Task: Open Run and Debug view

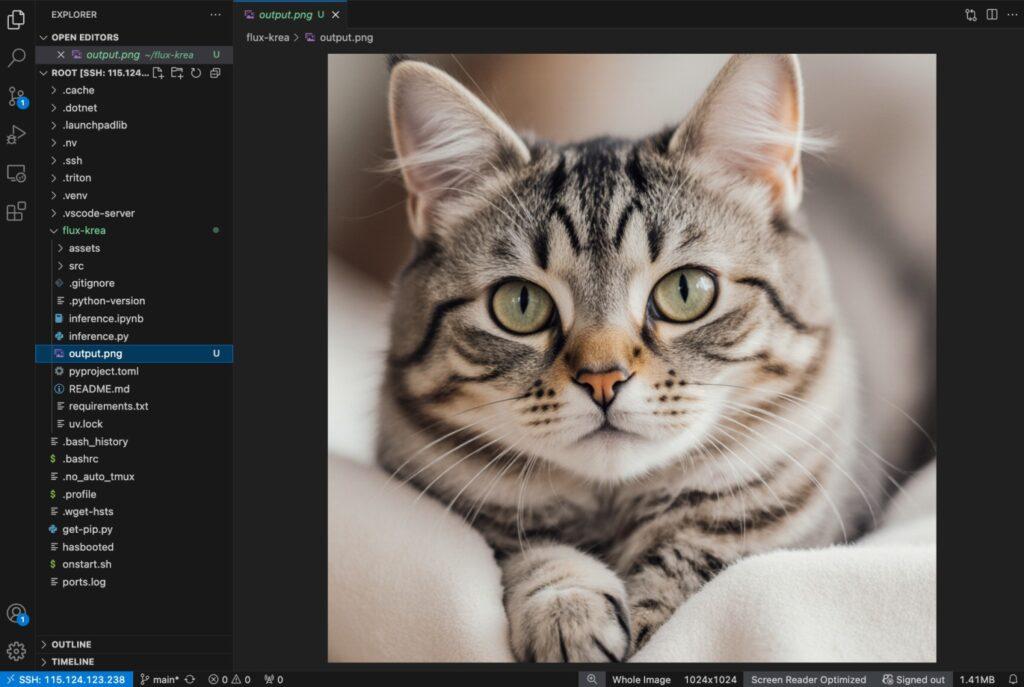Action: pos(16,135)
